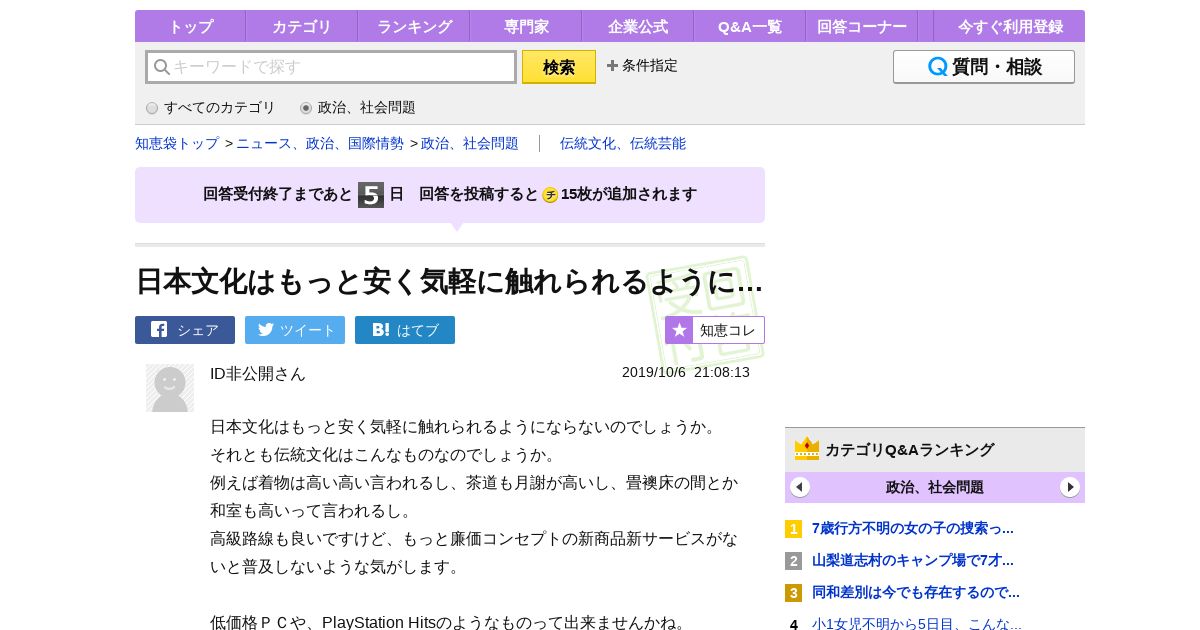Focus the keyword search input field

click(x=331, y=67)
